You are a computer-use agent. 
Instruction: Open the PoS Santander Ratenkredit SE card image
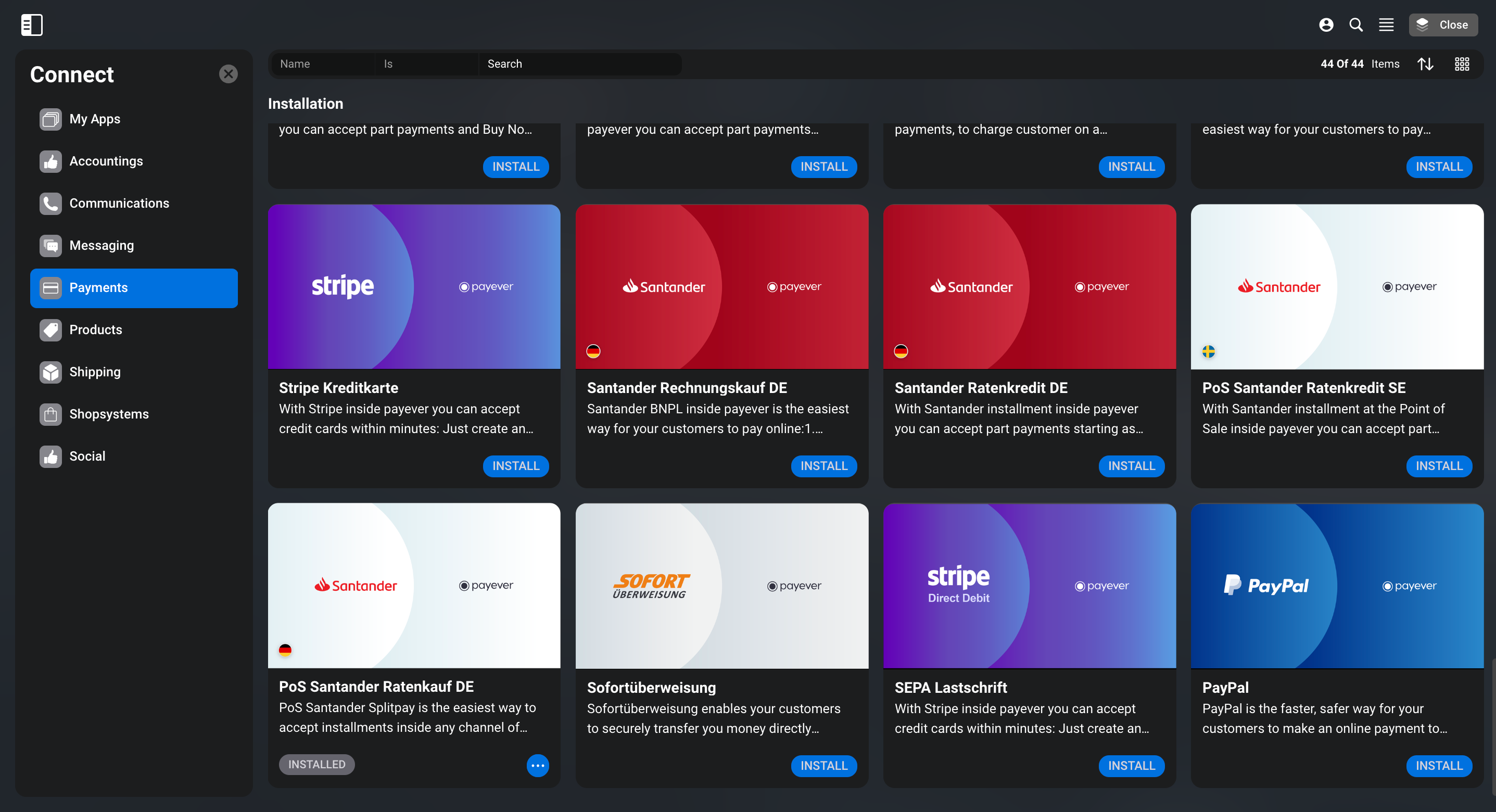1337,286
